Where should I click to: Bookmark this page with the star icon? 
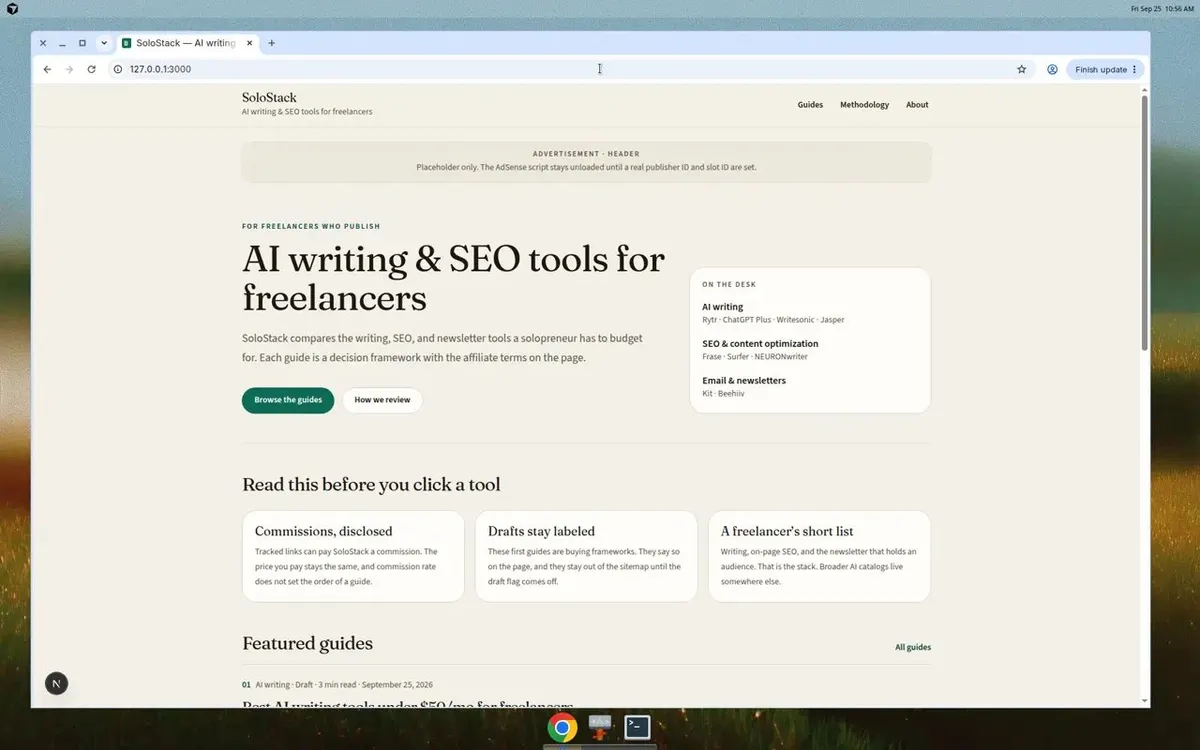(1021, 69)
